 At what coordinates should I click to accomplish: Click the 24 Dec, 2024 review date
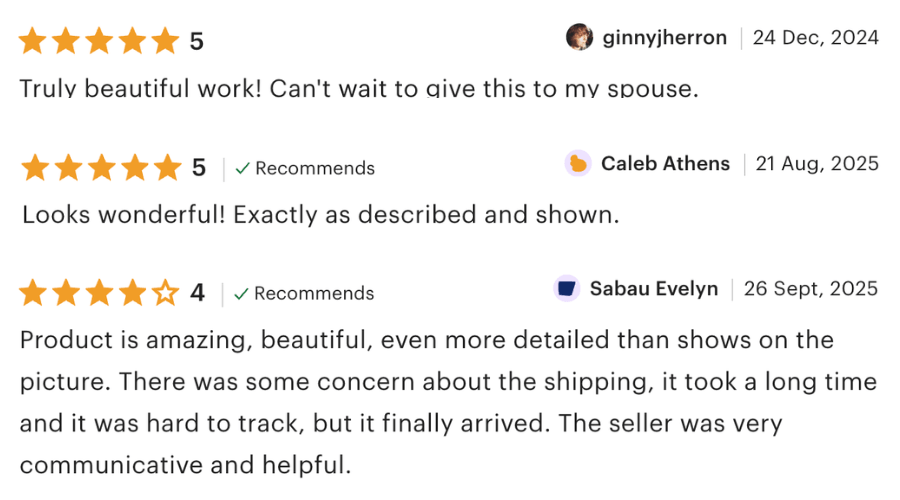(x=815, y=38)
